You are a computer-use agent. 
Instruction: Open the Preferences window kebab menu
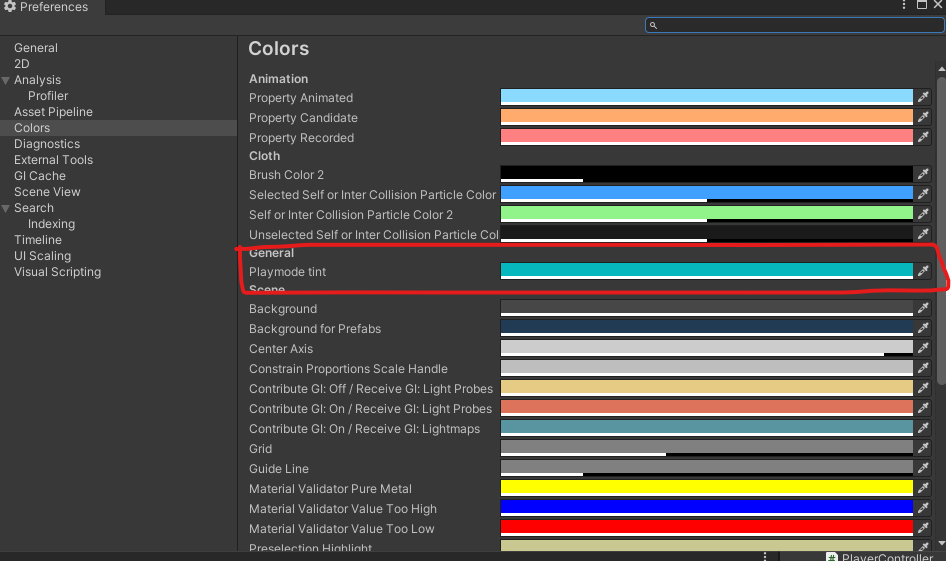pyautogui.click(x=904, y=5)
